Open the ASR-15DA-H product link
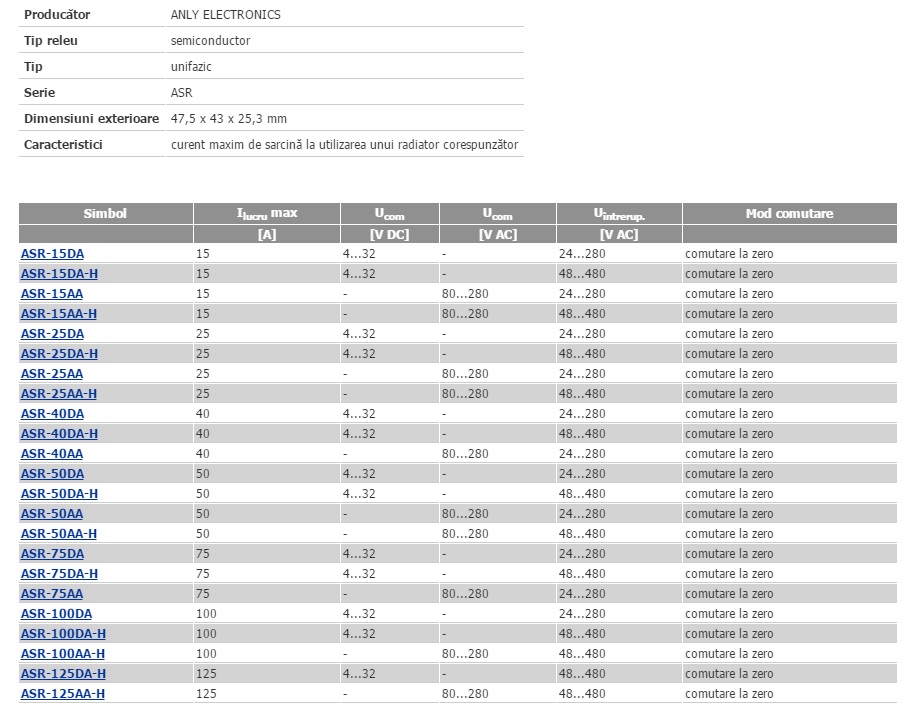 pyautogui.click(x=59, y=274)
